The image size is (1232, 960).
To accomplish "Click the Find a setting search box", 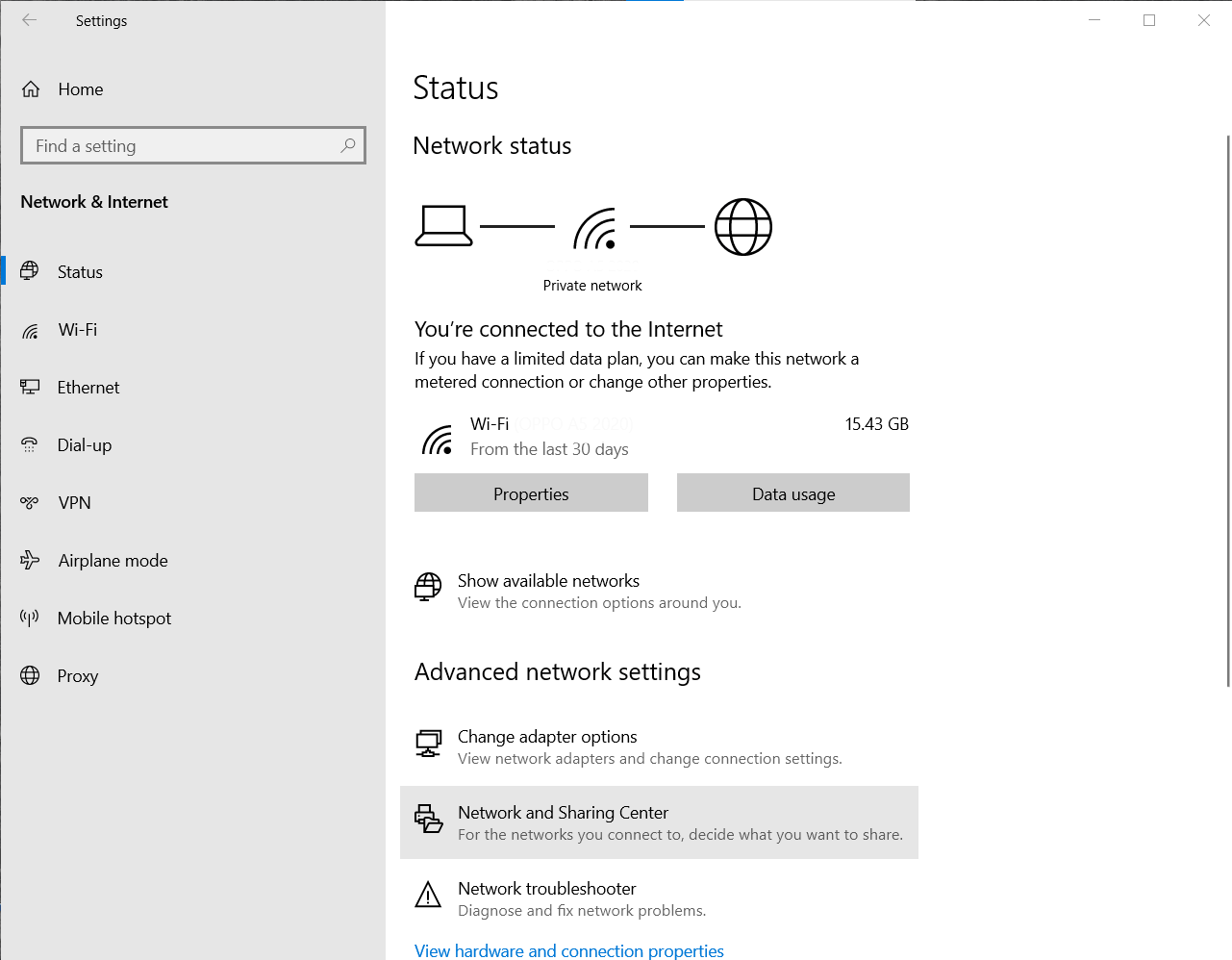I will point(173,145).
